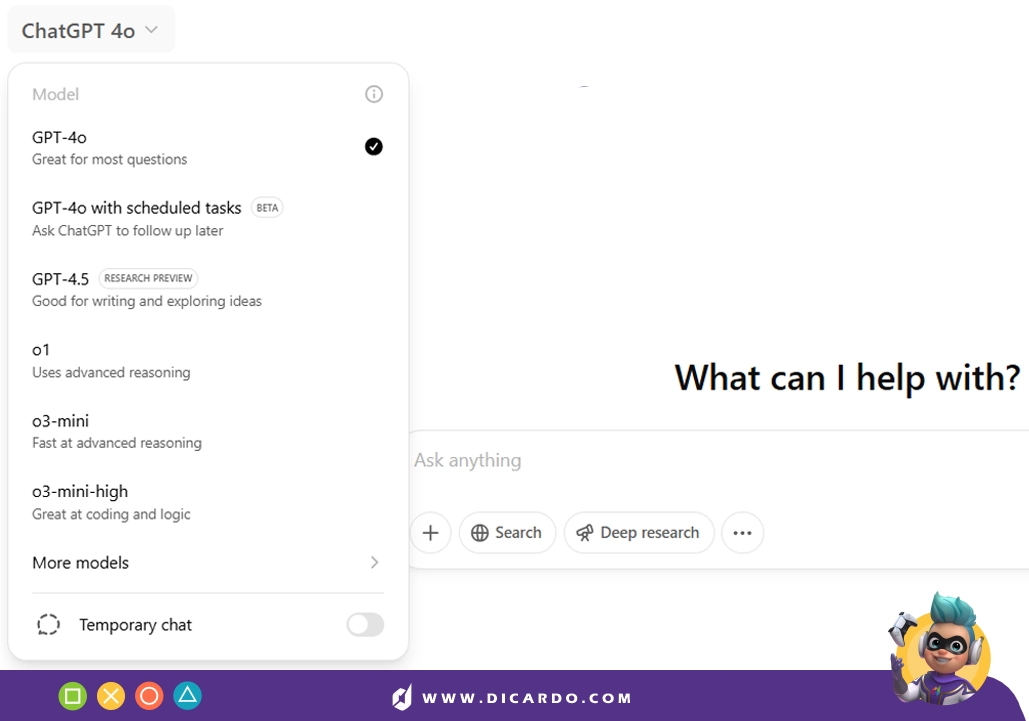Expand the More models submenu
1029x721 pixels.
click(208, 562)
